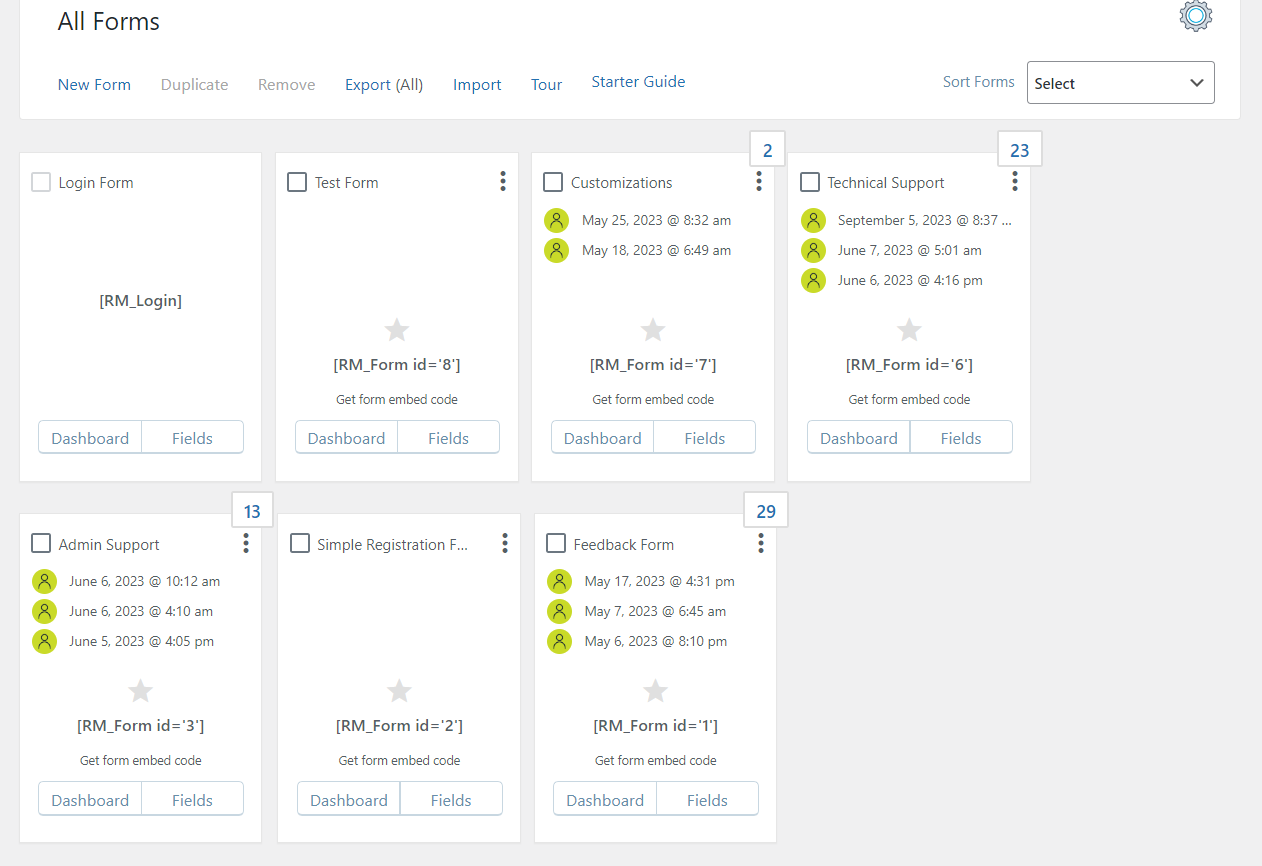The image size is (1262, 866).
Task: Tick the Technical Support form checkbox
Action: 810,182
